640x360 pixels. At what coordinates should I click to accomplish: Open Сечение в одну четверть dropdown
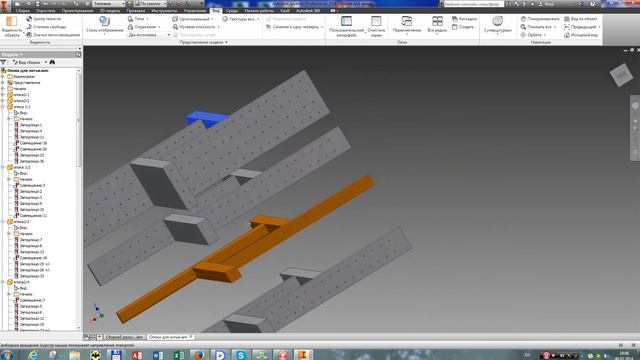(x=294, y=27)
